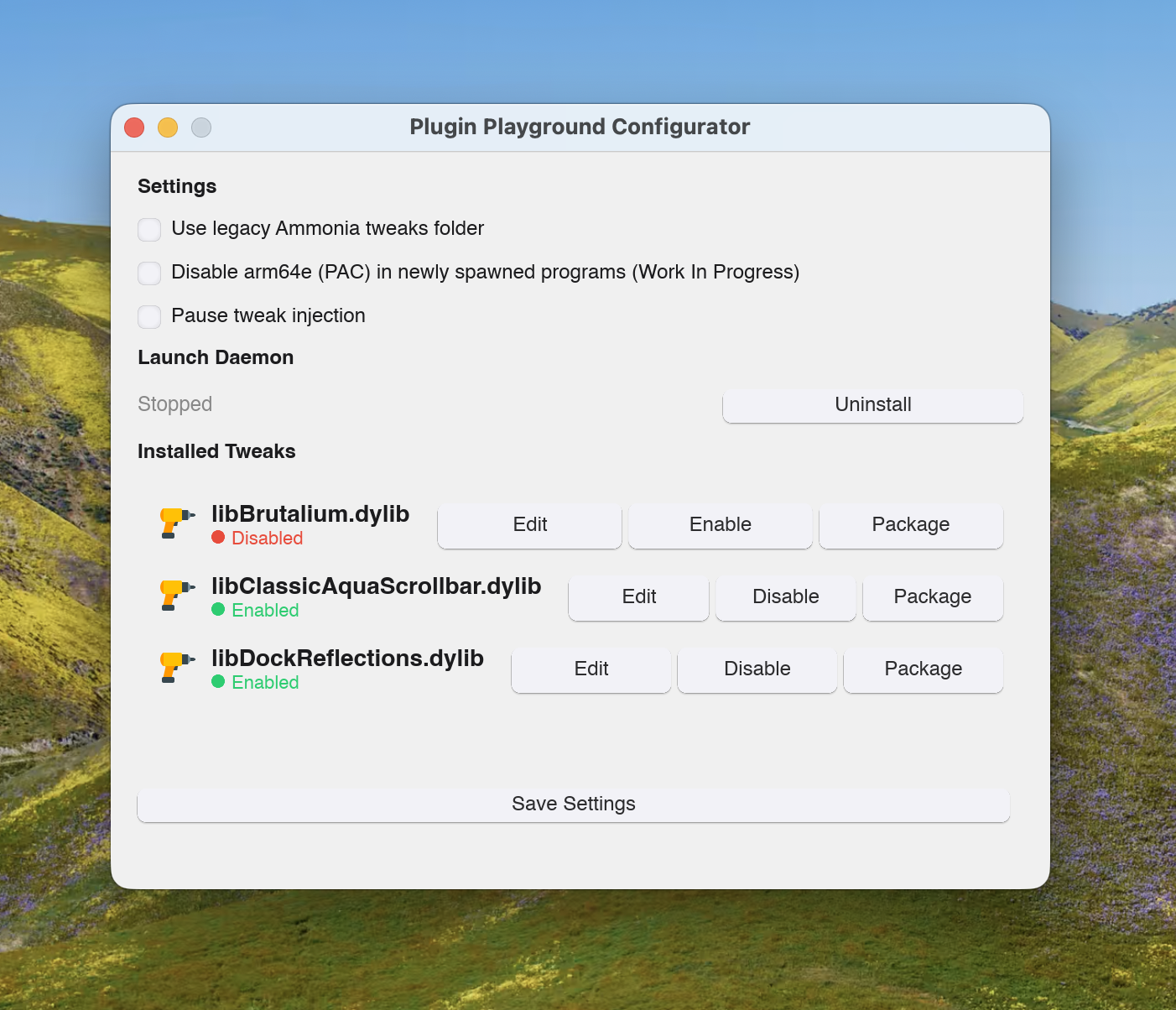Click the Enabled label under libClassicAquaScrollbar
Viewport: 1176px width, 1010px height.
(x=265, y=611)
